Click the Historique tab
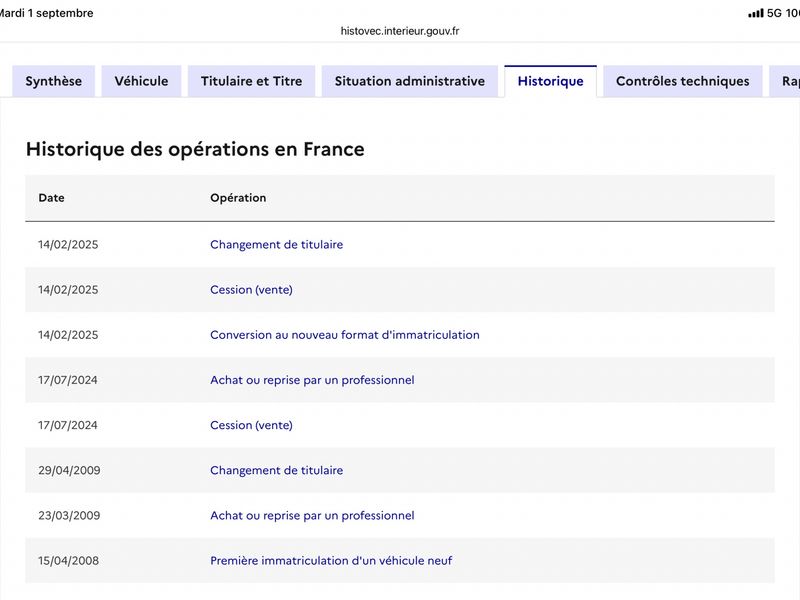800x600 pixels. 551,81
